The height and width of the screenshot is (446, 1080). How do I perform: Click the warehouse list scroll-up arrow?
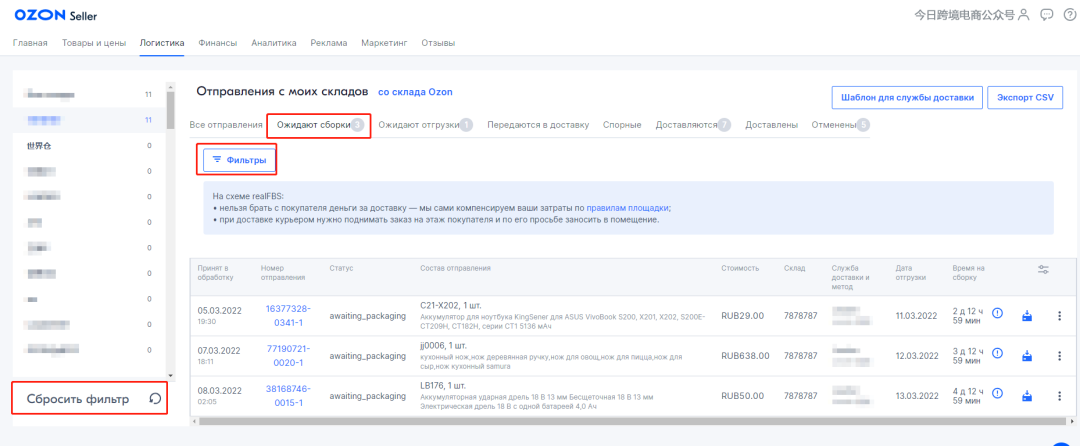[x=170, y=87]
